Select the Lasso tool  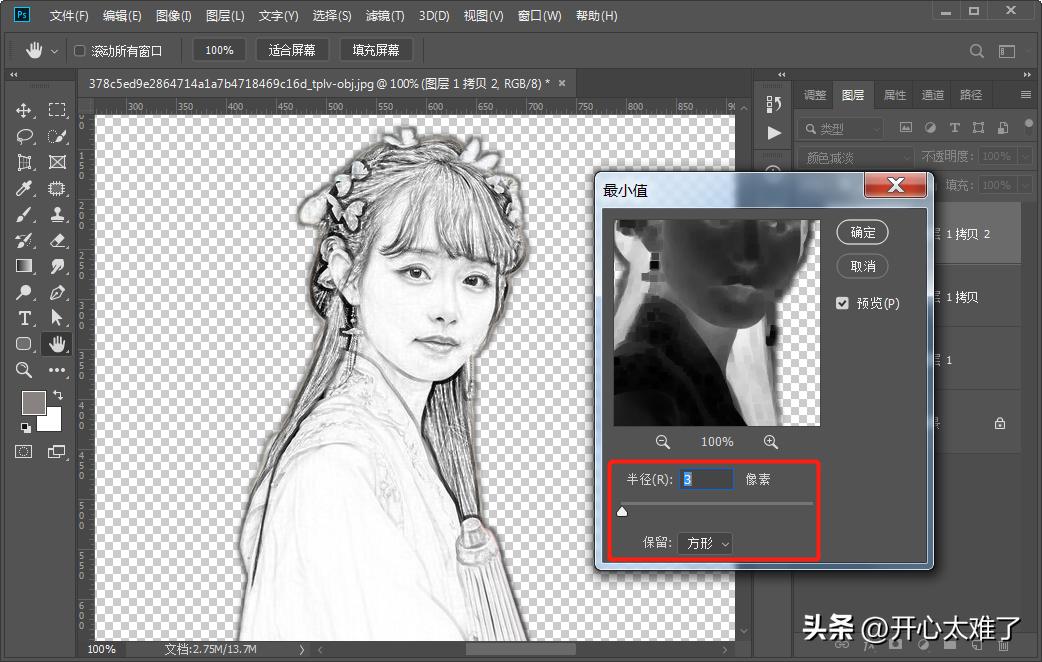click(x=24, y=136)
